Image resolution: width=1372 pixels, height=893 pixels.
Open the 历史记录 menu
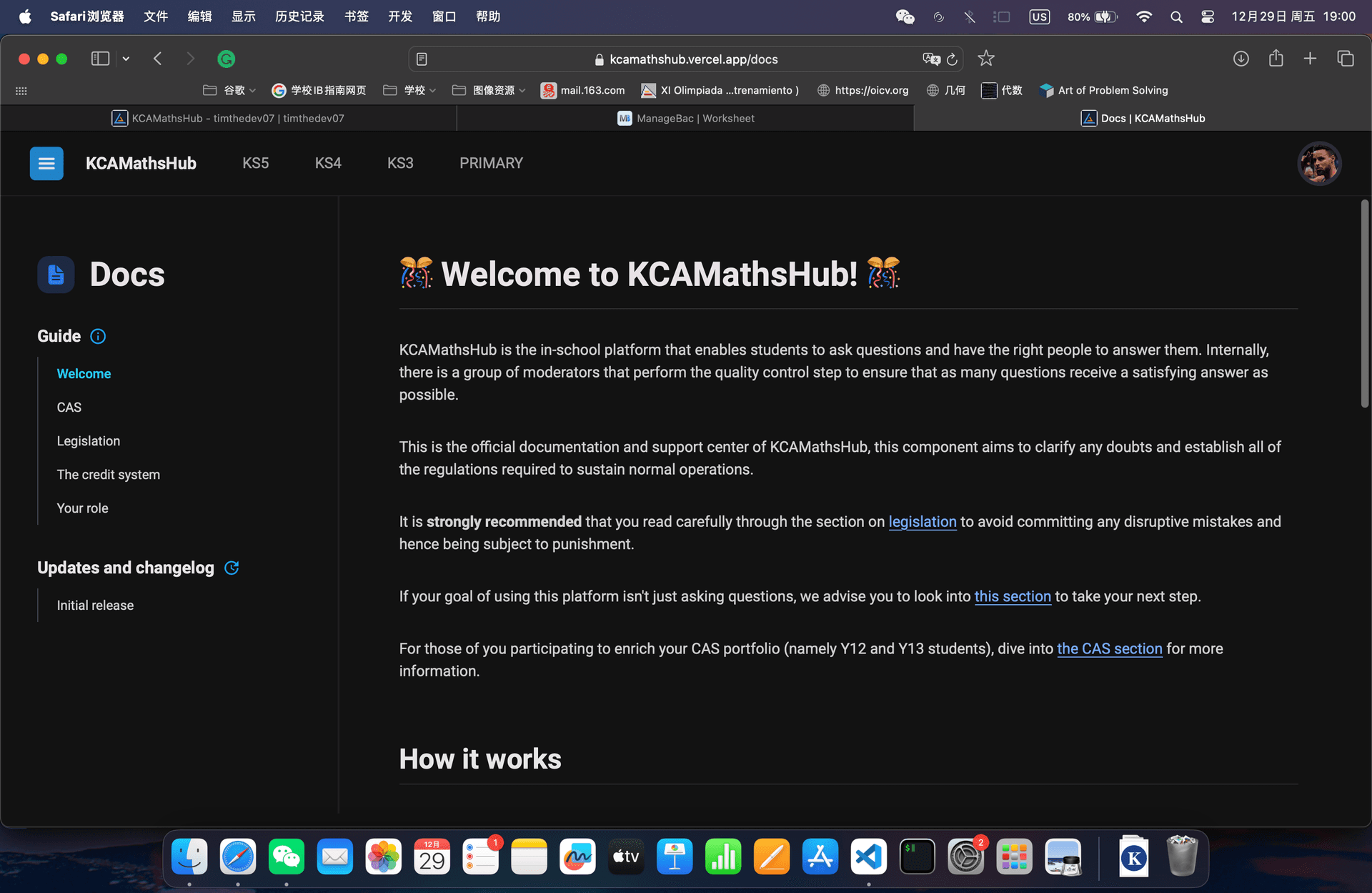299,16
